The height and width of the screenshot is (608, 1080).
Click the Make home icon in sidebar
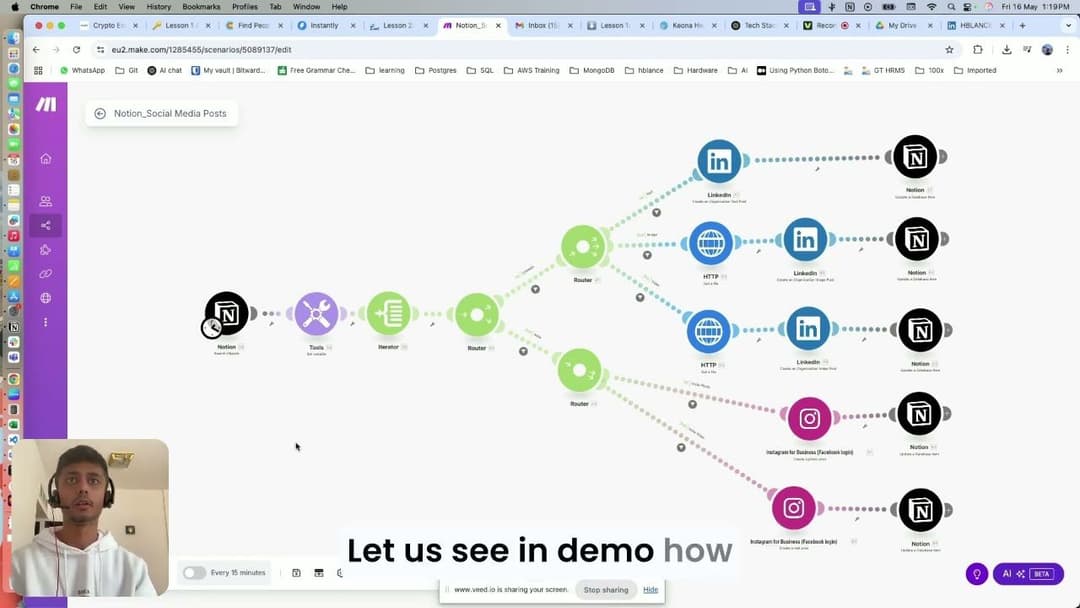[x=45, y=158]
